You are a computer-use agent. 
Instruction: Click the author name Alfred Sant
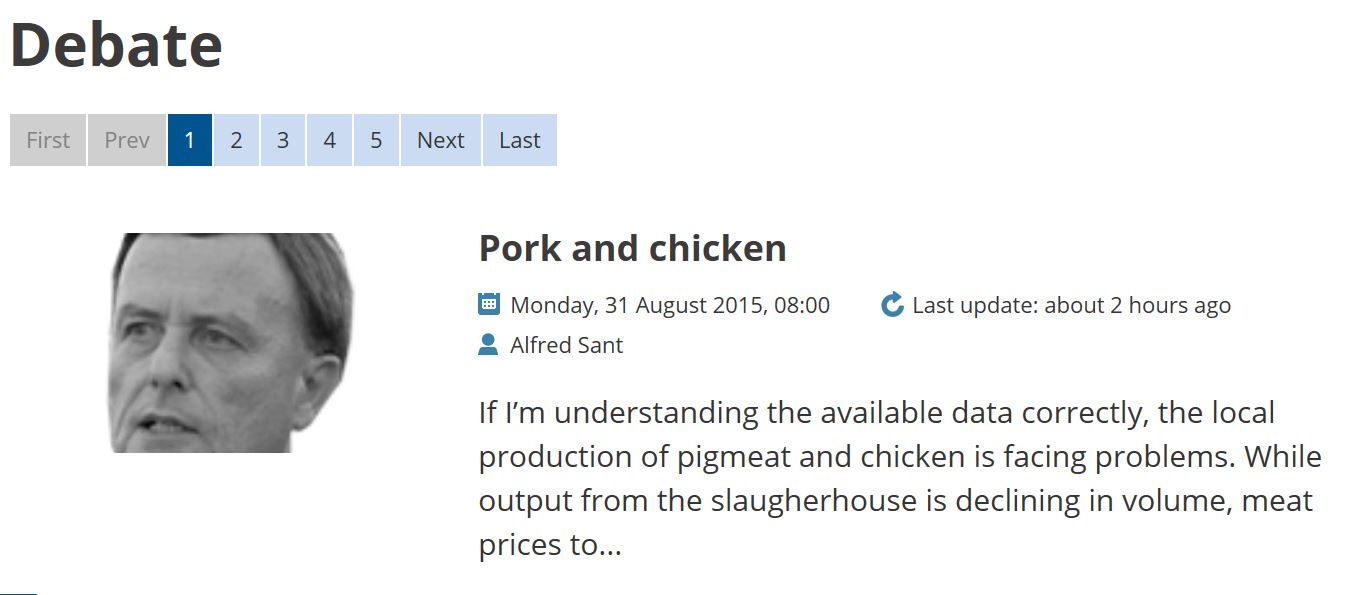(566, 345)
